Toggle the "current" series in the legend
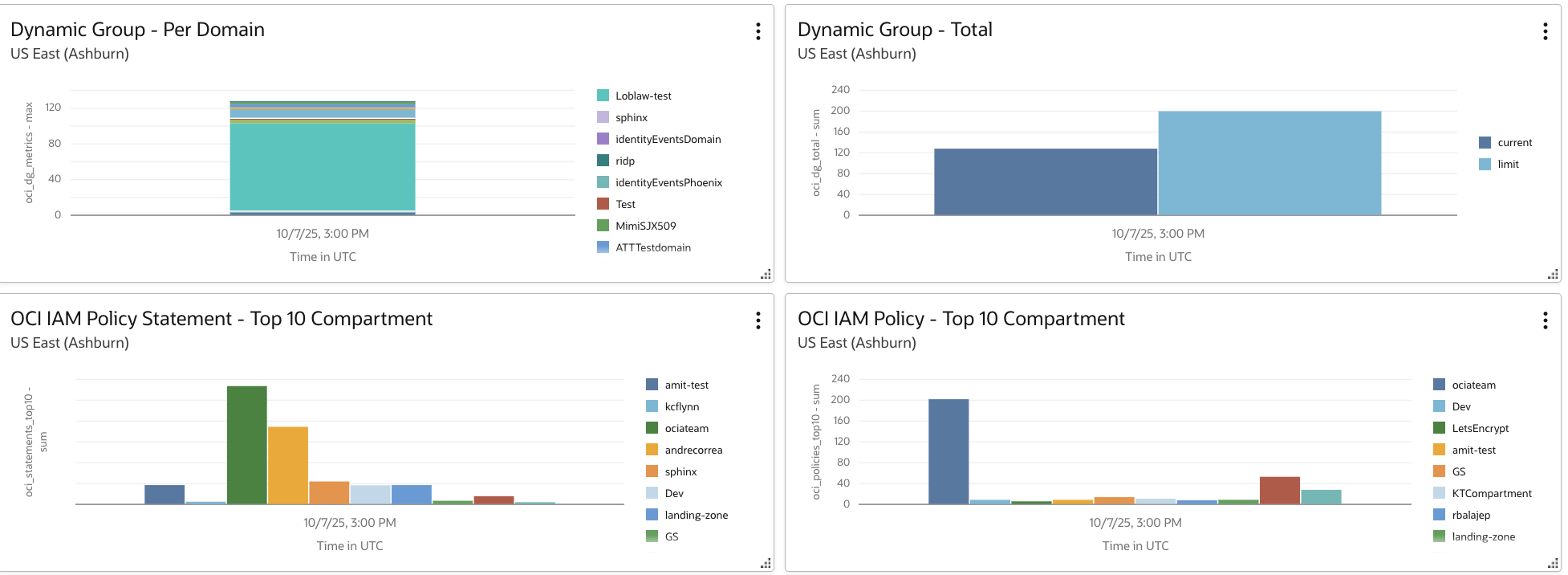This screenshot has height=575, width=1568. click(1514, 143)
